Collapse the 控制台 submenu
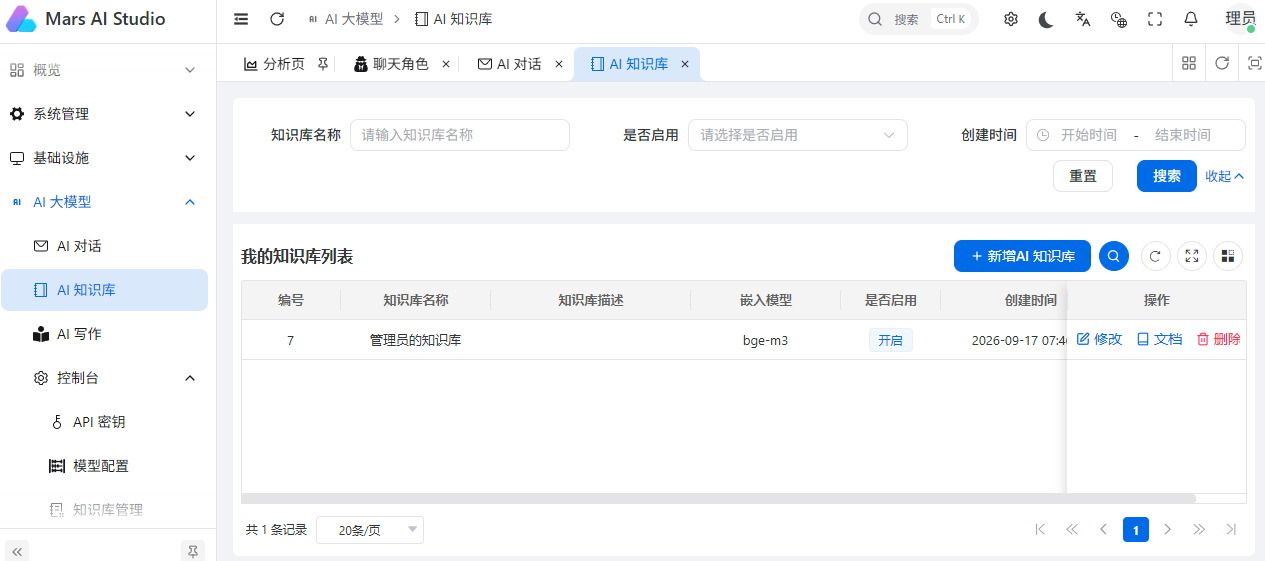 click(x=104, y=378)
